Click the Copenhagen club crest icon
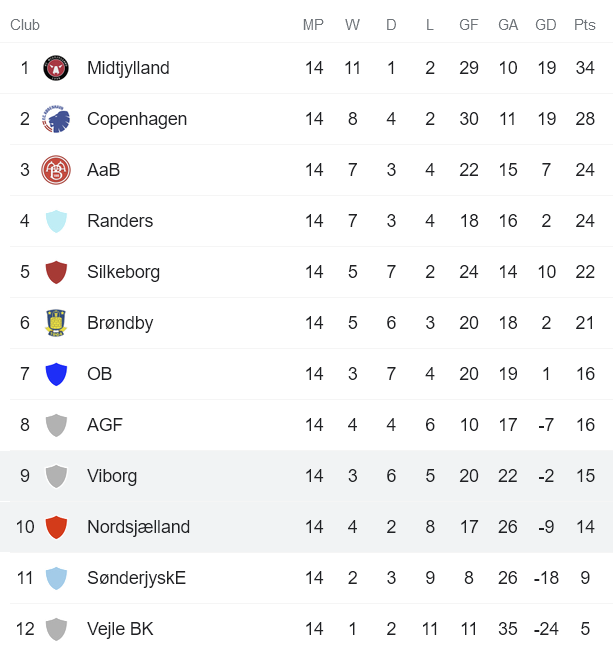 click(56, 119)
